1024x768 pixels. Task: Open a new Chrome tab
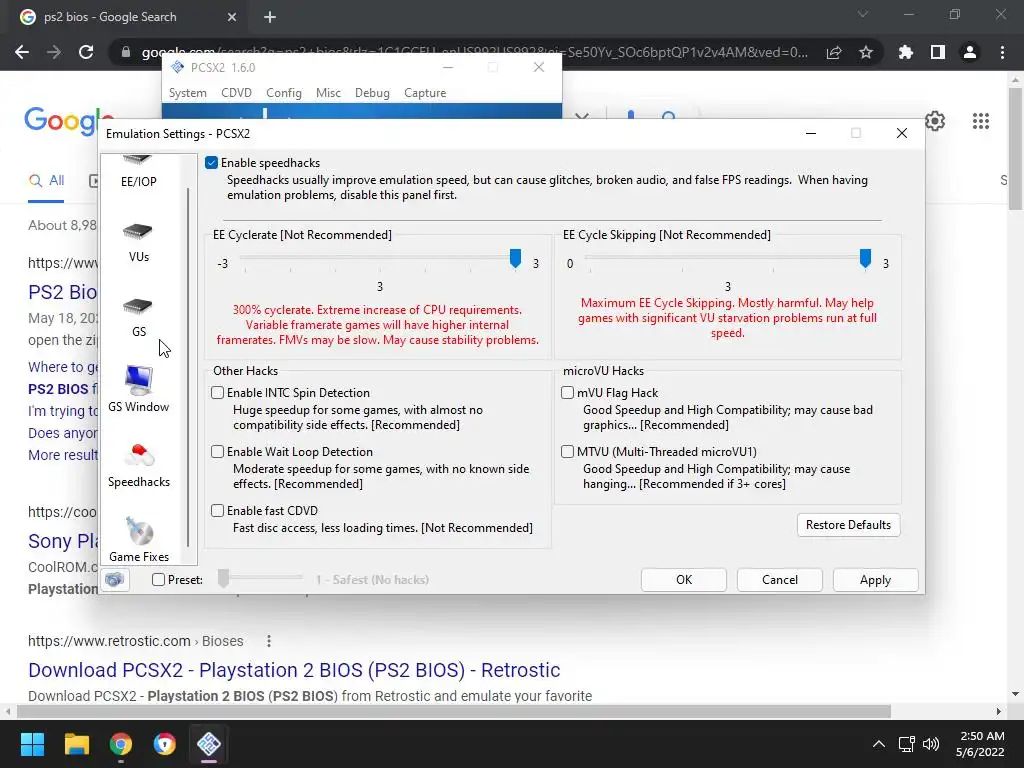coord(270,17)
